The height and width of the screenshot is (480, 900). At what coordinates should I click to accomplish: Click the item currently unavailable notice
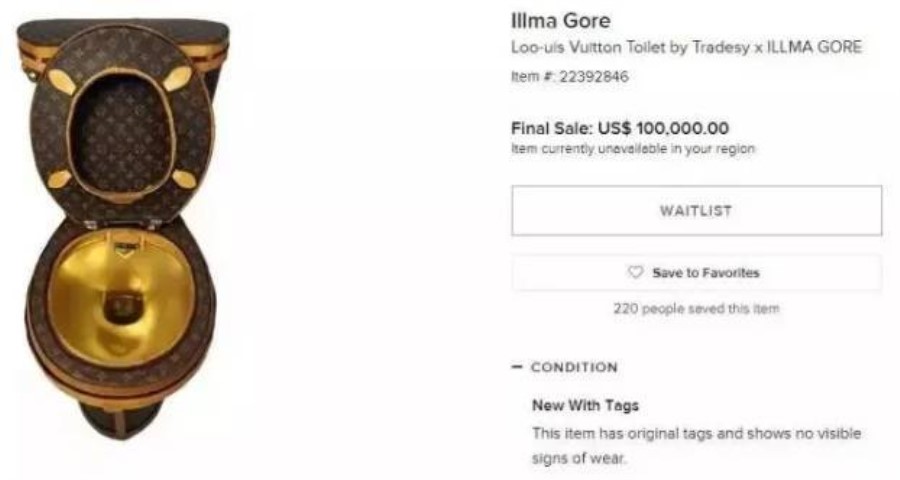633,149
